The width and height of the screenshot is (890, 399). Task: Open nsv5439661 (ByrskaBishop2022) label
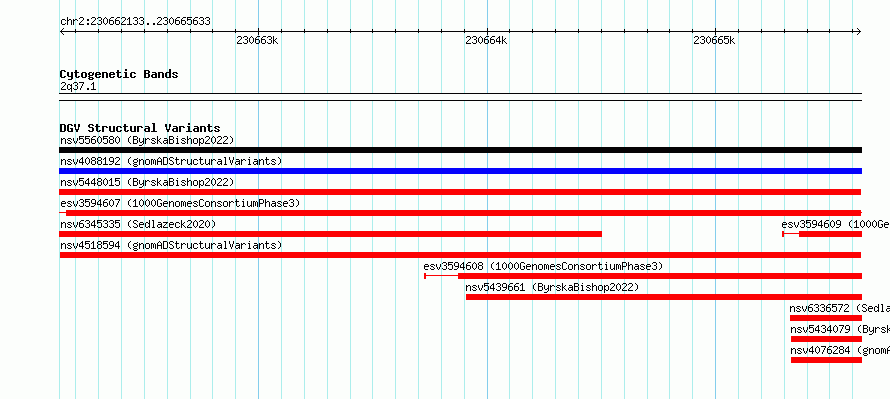click(552, 287)
